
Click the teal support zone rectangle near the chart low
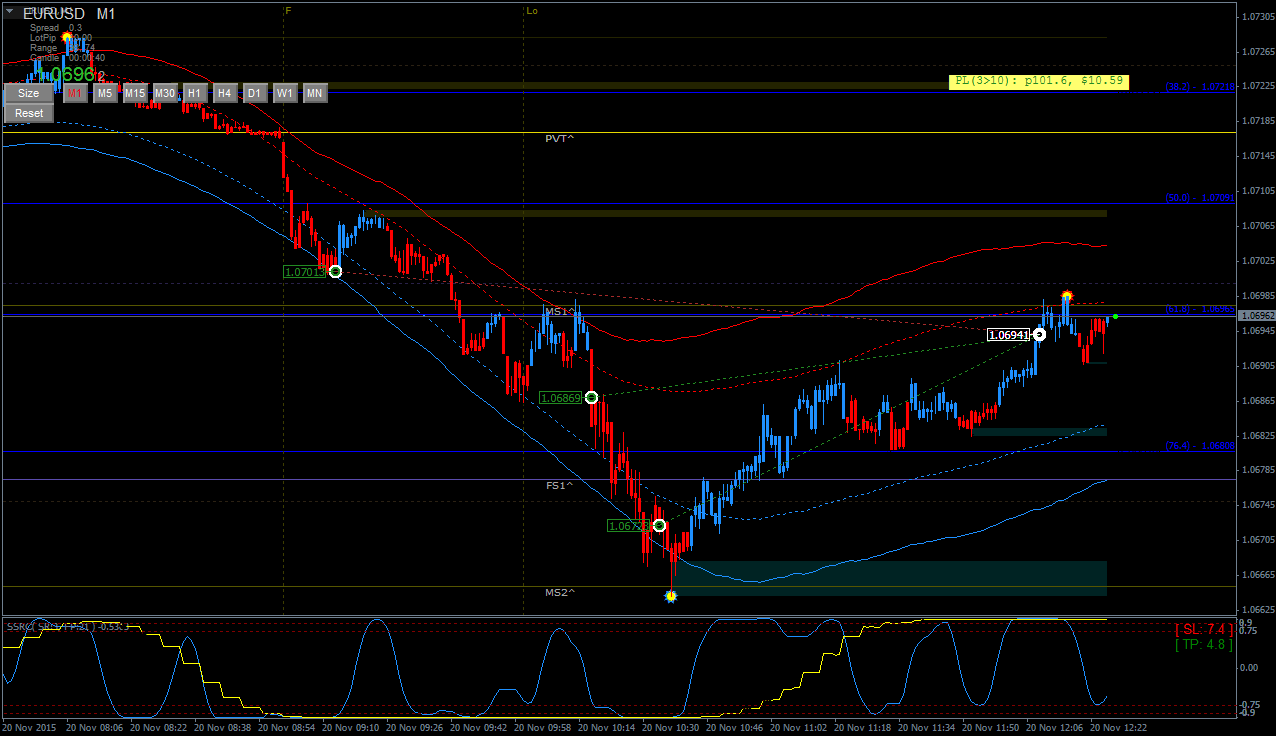click(889, 578)
